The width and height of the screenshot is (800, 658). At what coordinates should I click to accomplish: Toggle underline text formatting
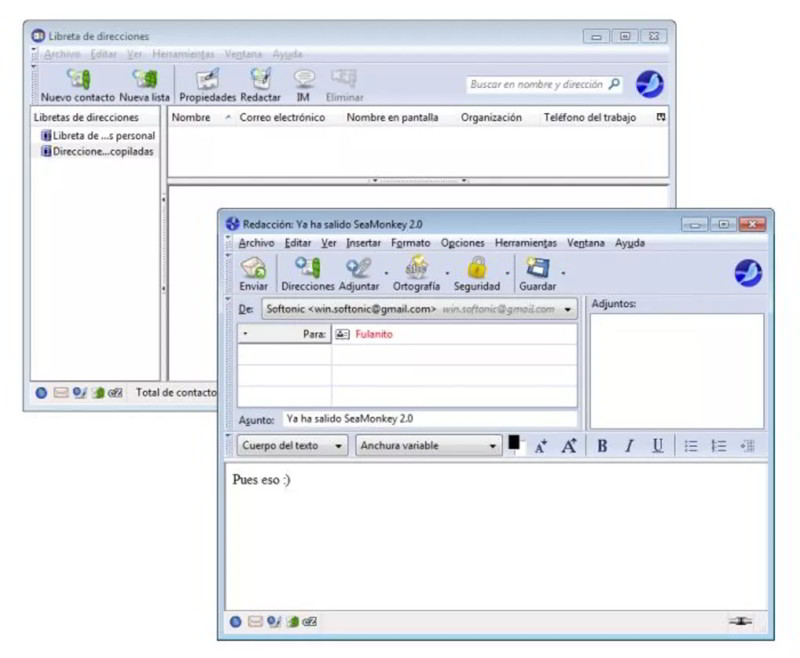pos(657,447)
